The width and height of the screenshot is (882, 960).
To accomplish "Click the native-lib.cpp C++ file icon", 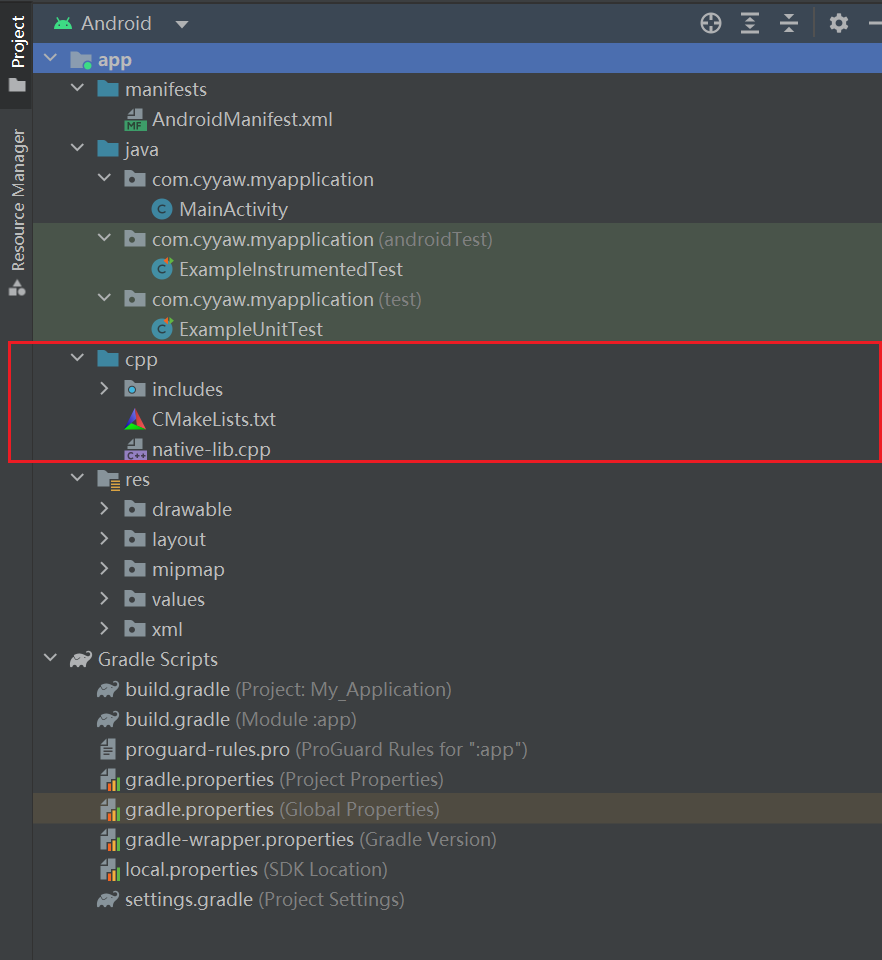I will point(135,450).
